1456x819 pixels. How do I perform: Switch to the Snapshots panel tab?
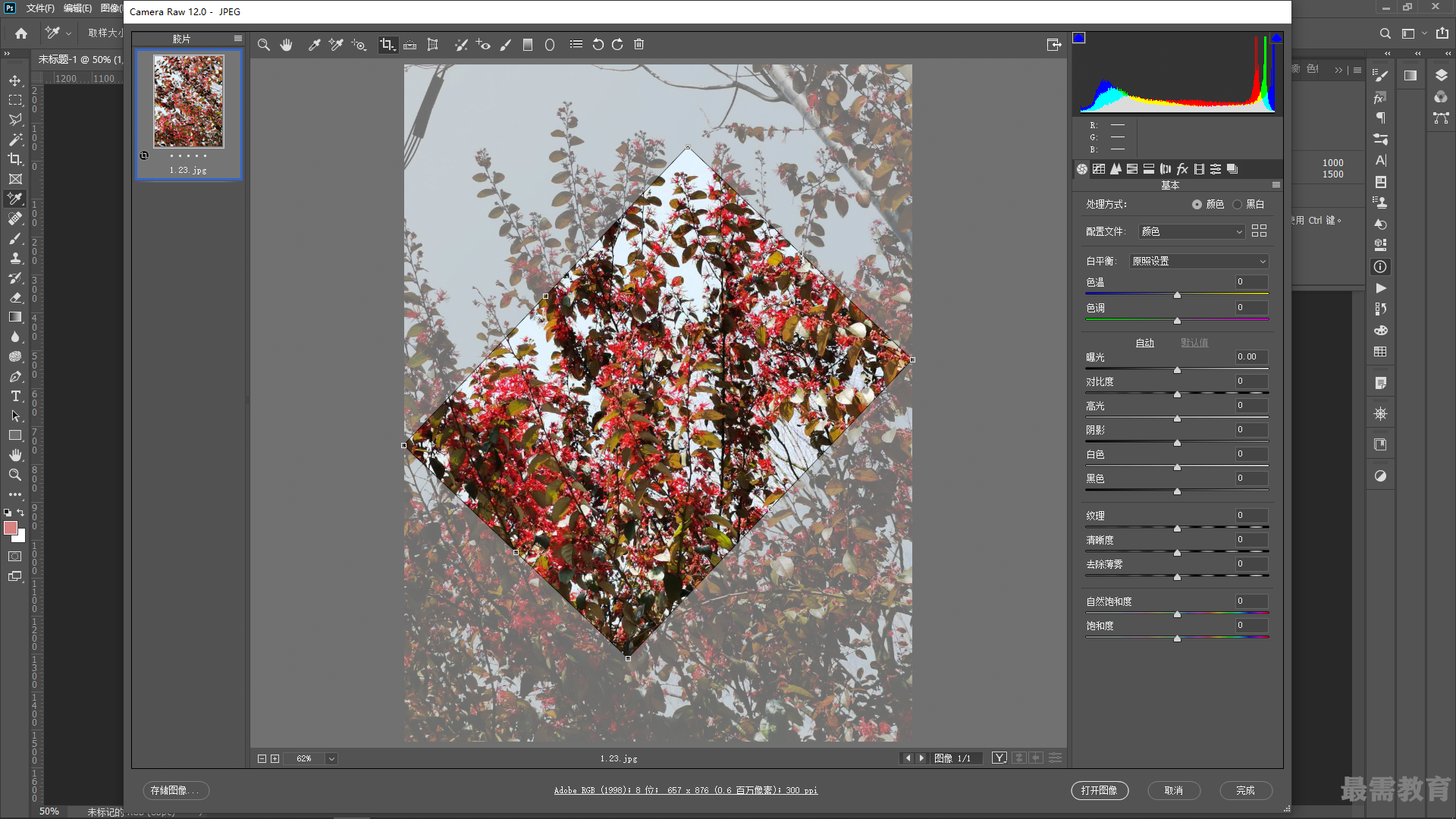point(1232,169)
